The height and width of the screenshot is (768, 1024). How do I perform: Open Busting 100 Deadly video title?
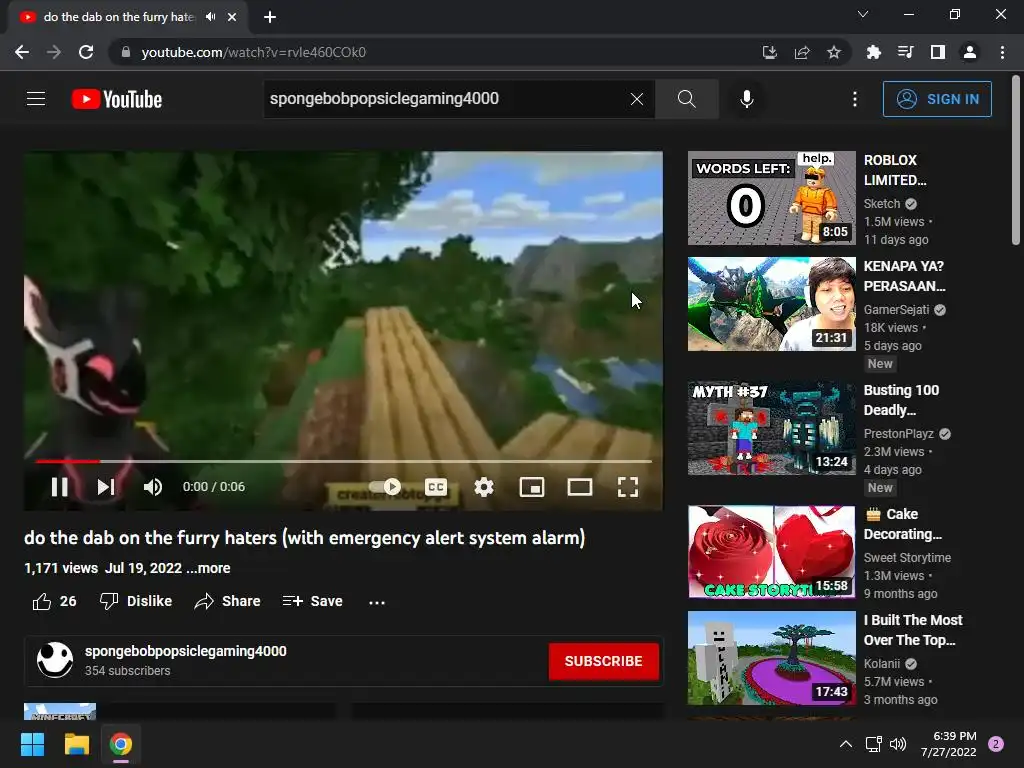point(901,400)
